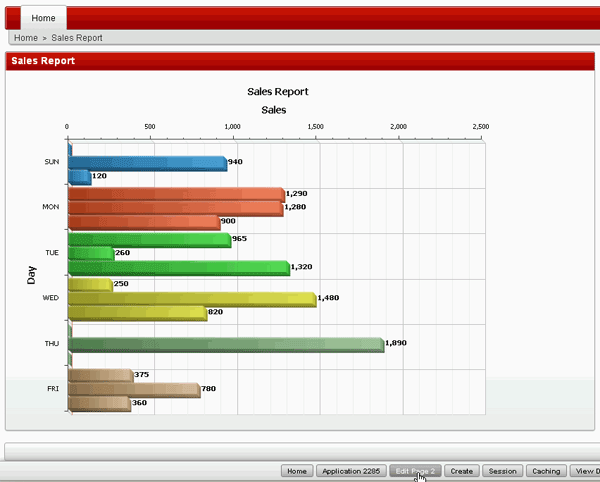
Task: Open the Home tab
Action: point(43,18)
